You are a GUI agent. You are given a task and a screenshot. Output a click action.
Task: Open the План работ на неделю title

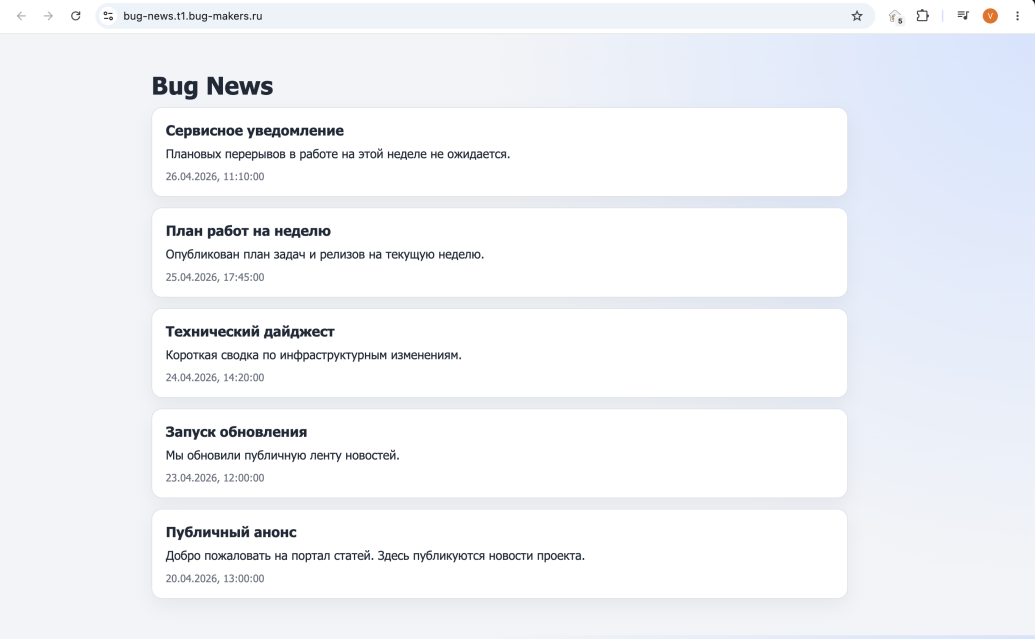click(x=248, y=231)
